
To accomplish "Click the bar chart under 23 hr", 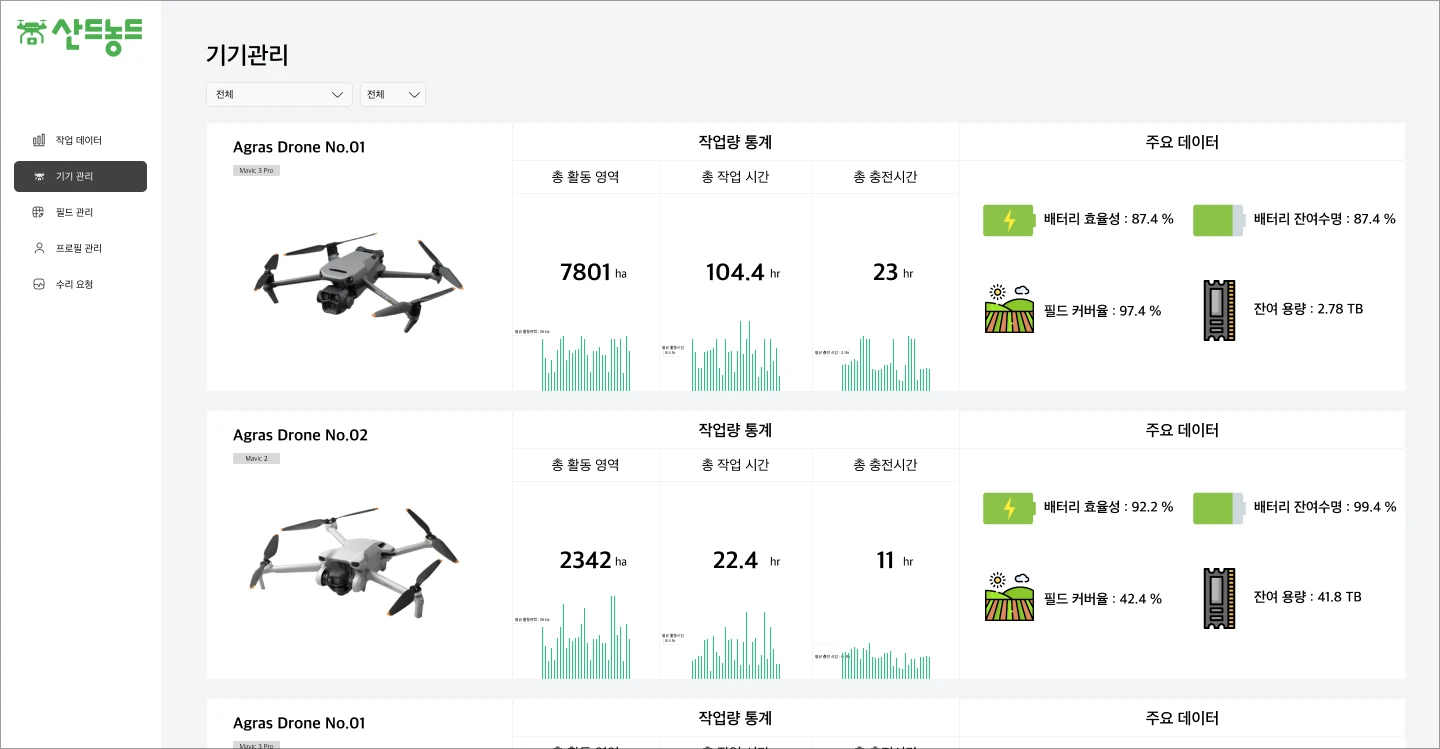I will (x=886, y=362).
